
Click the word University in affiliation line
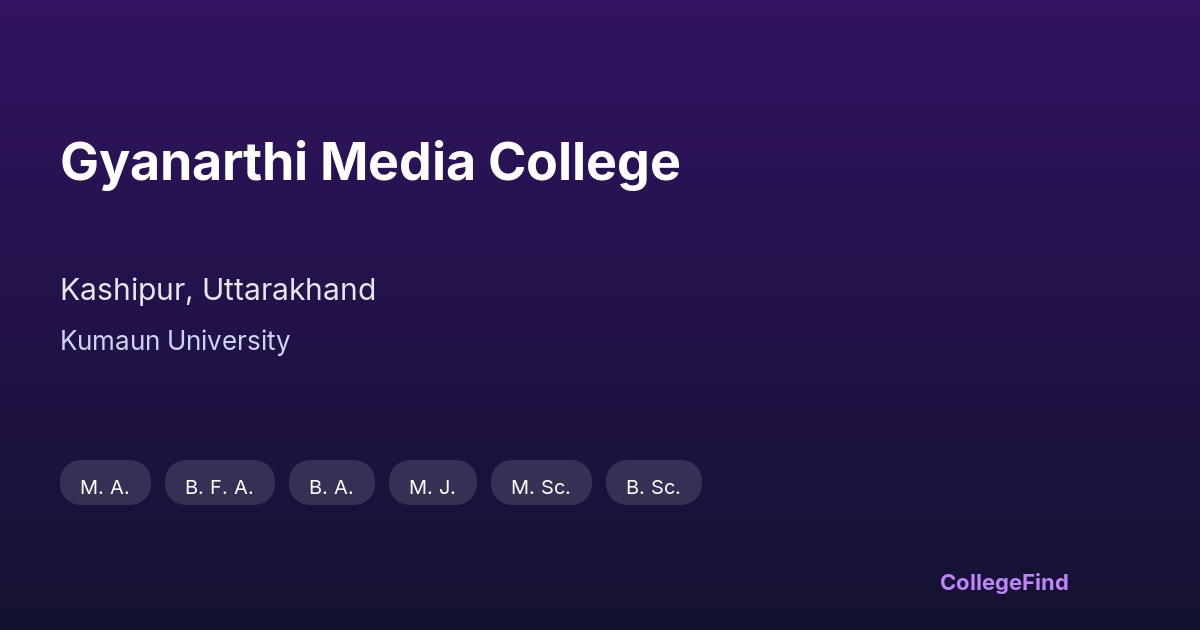pos(228,341)
